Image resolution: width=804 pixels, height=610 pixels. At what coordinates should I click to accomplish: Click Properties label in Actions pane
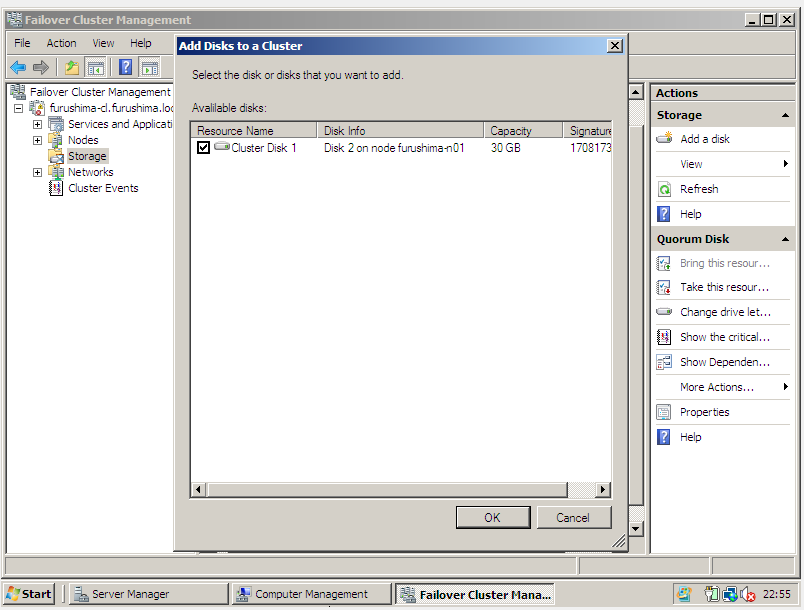[x=705, y=412]
